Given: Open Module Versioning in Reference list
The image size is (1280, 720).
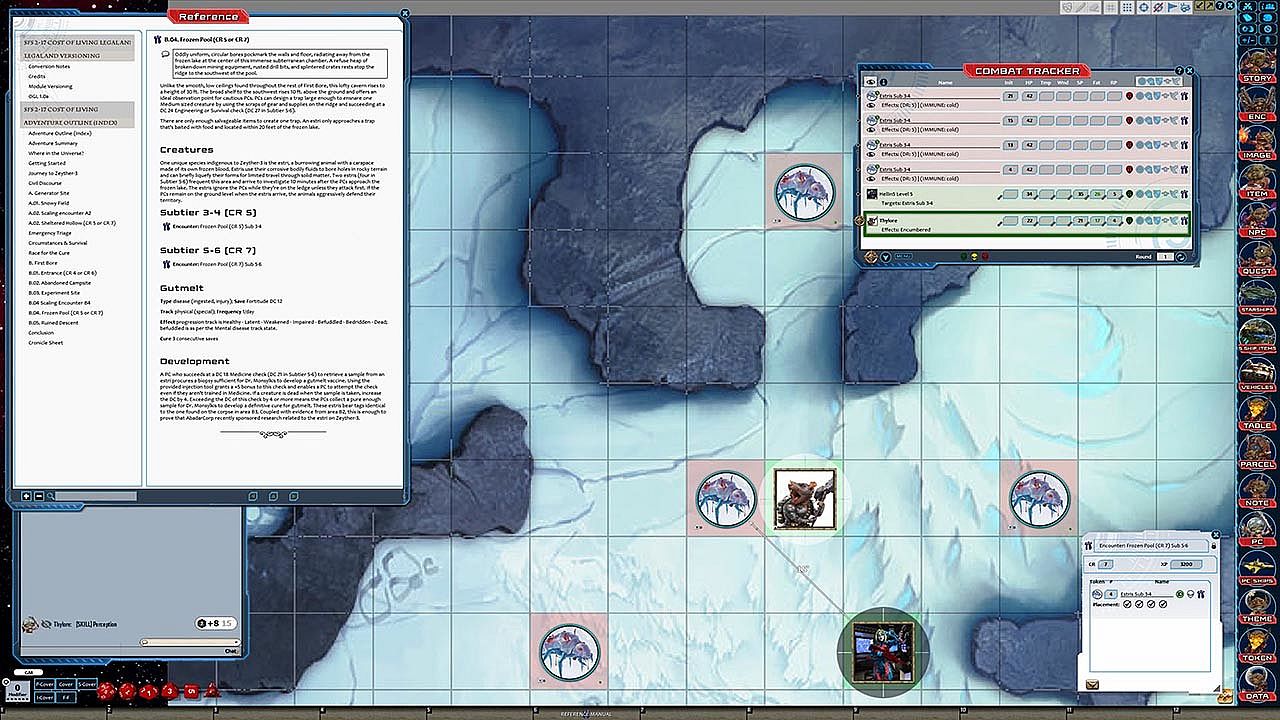Looking at the screenshot, I should 50,86.
